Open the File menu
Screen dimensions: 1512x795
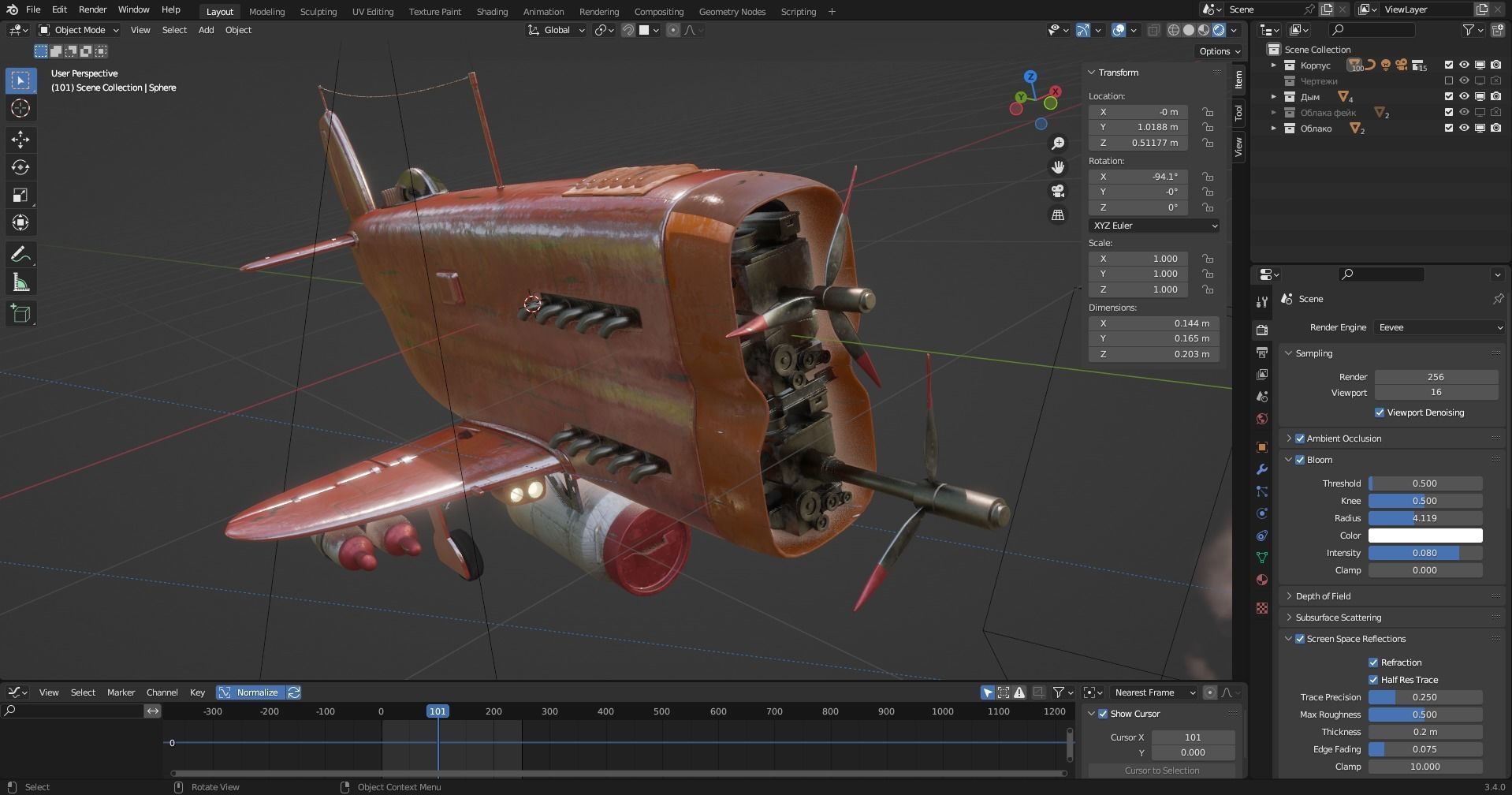pyautogui.click(x=33, y=9)
